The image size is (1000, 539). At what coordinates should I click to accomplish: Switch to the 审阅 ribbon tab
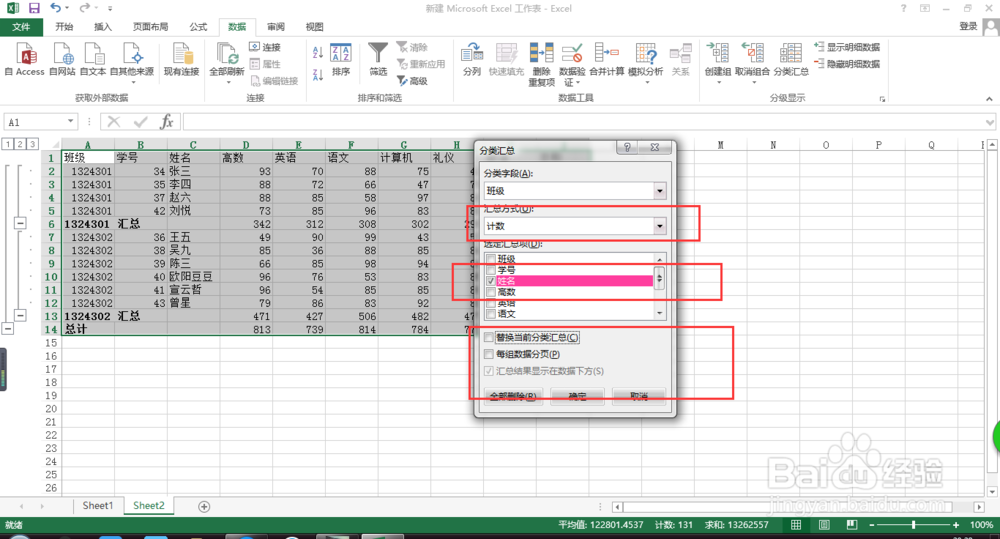click(276, 27)
